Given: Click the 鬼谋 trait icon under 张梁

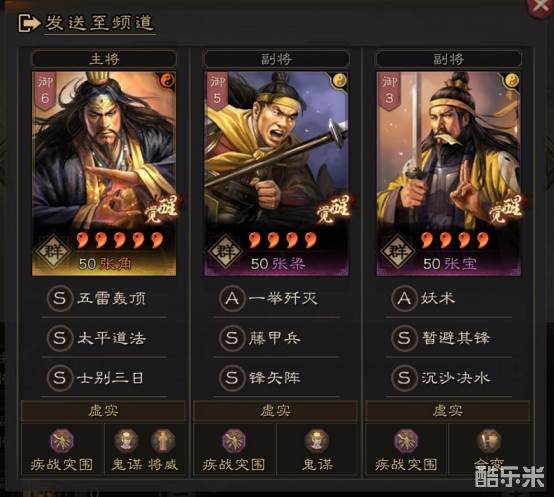Looking at the screenshot, I should (317, 440).
